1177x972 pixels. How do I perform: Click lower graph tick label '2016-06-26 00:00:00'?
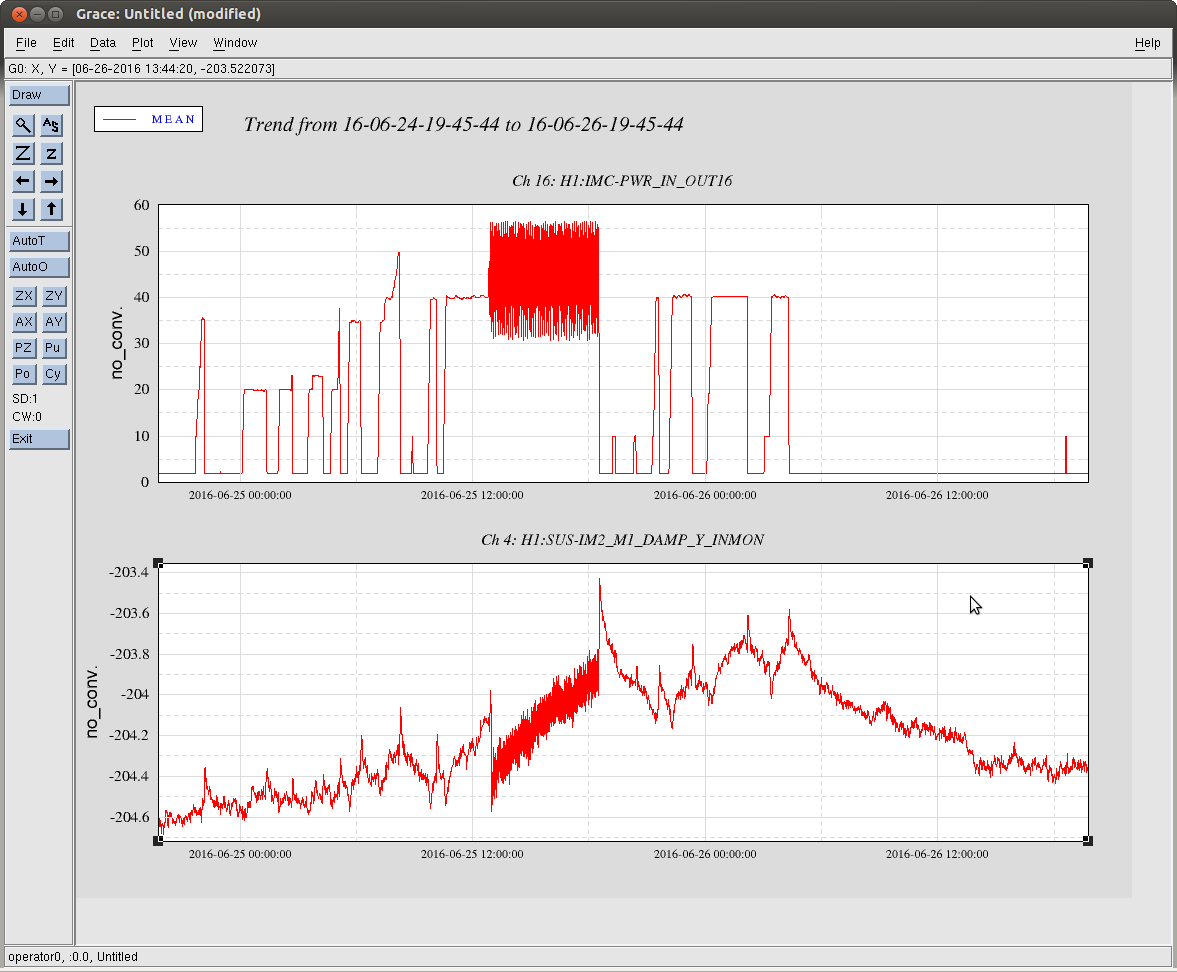[705, 854]
